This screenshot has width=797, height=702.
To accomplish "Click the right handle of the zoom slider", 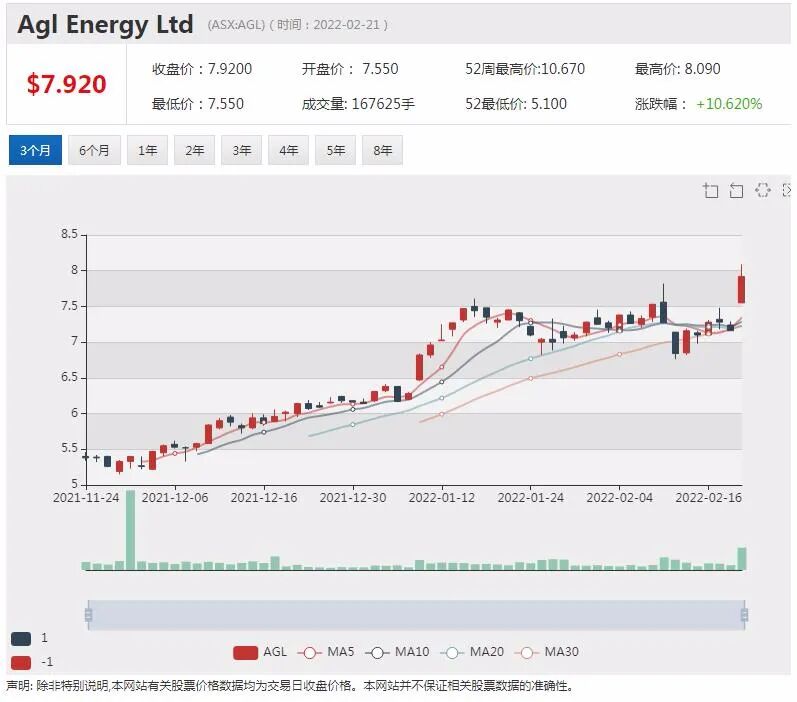I will tap(744, 615).
